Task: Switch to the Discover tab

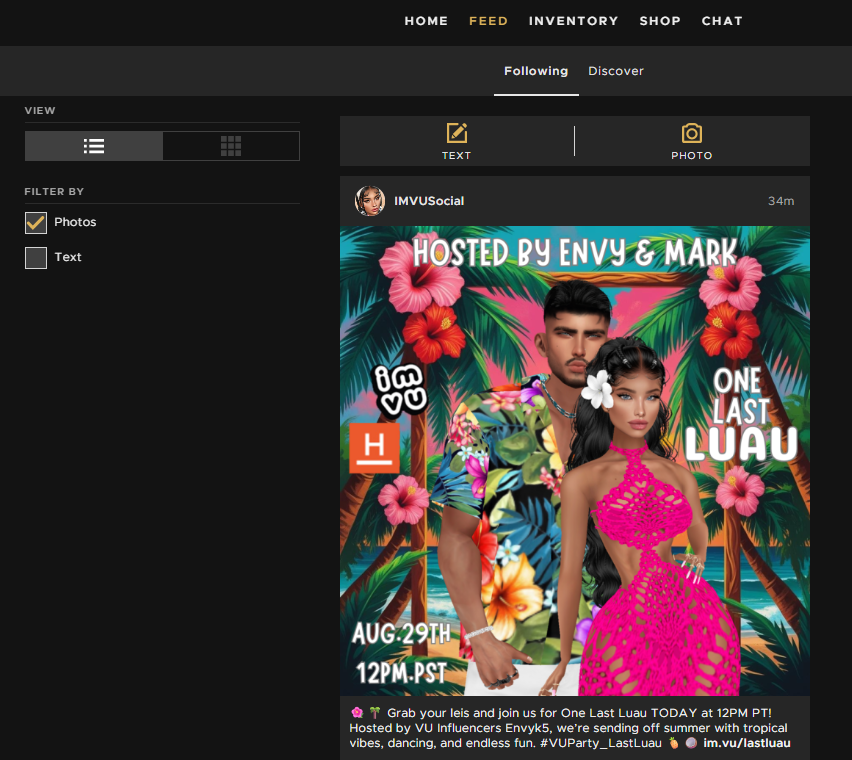Action: 616,71
